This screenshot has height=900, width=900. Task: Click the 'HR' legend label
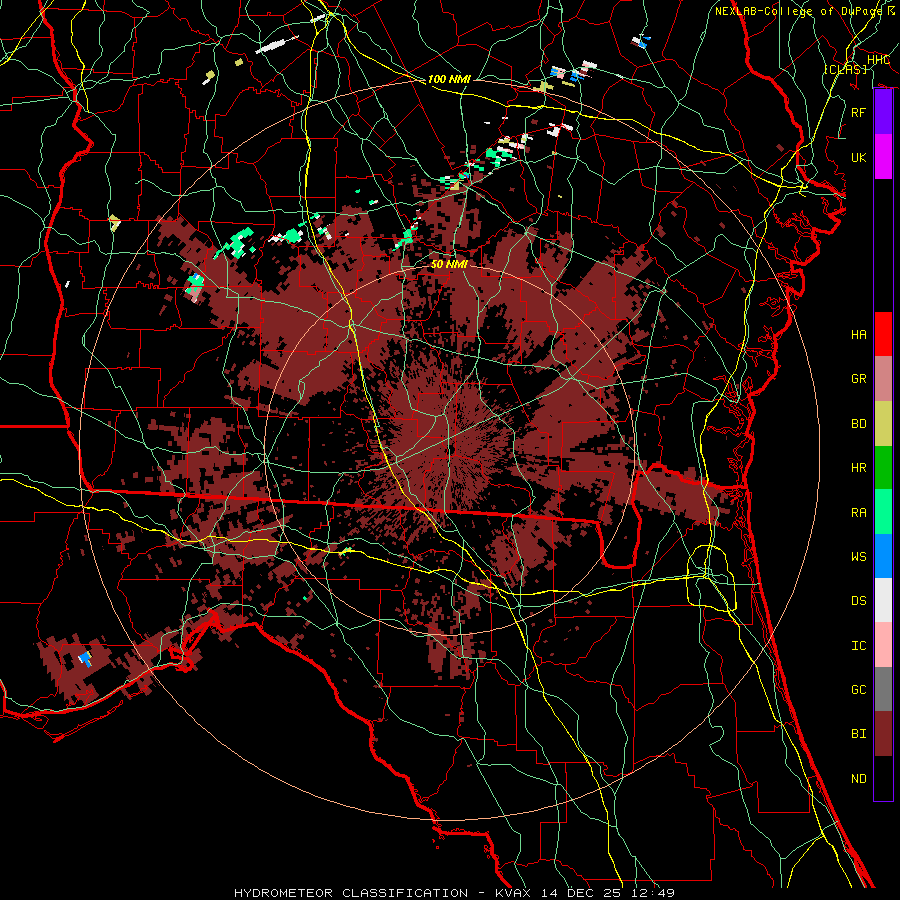coord(858,468)
